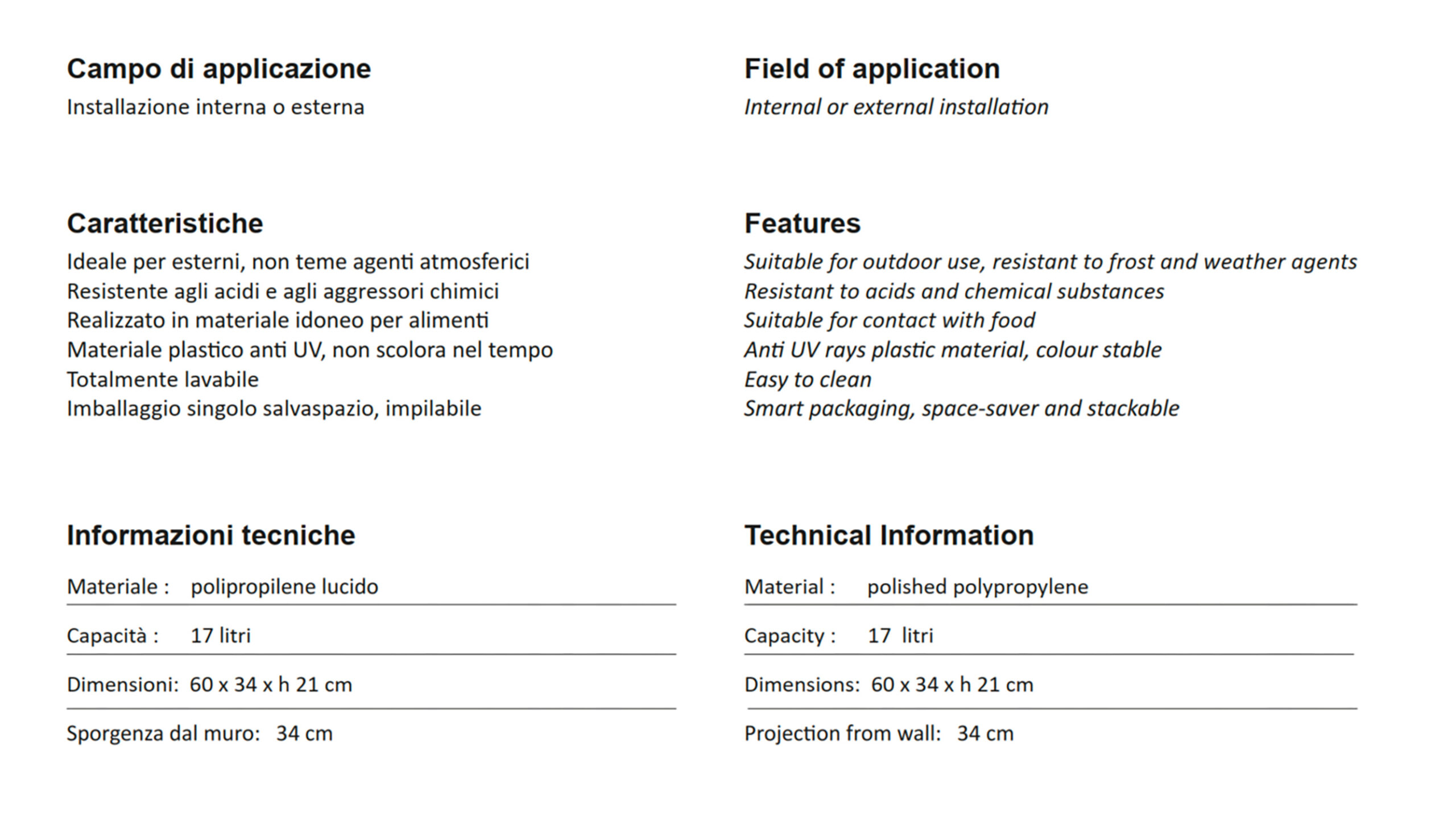Click 'Smart packaging, space-saver and stackable'
Screen dimensions: 1456x820
pos(961,409)
